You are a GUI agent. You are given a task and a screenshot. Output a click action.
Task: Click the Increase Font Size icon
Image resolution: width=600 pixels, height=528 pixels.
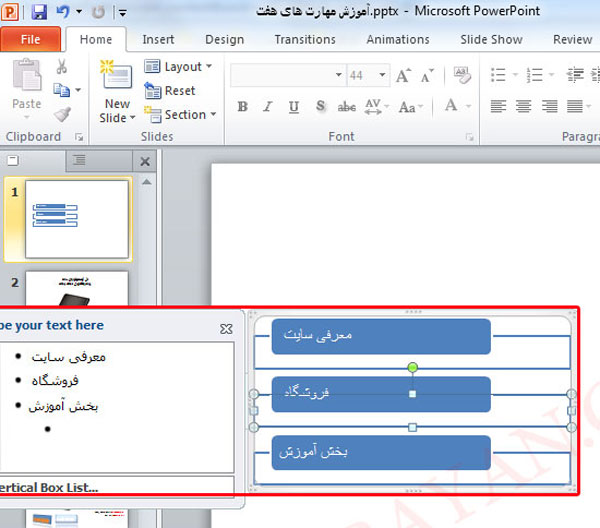click(x=403, y=76)
